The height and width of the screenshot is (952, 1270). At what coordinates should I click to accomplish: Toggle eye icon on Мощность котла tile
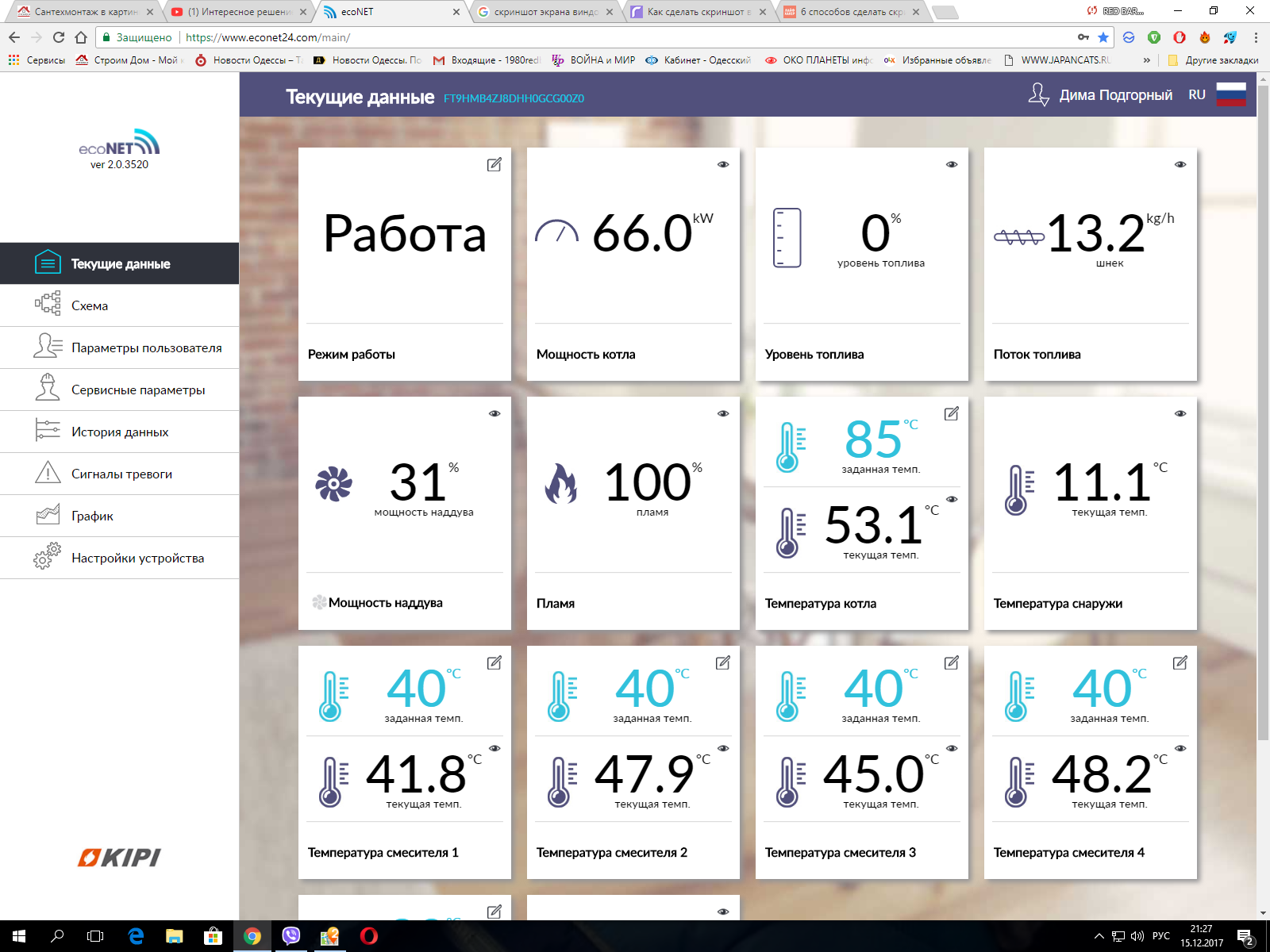[x=722, y=164]
